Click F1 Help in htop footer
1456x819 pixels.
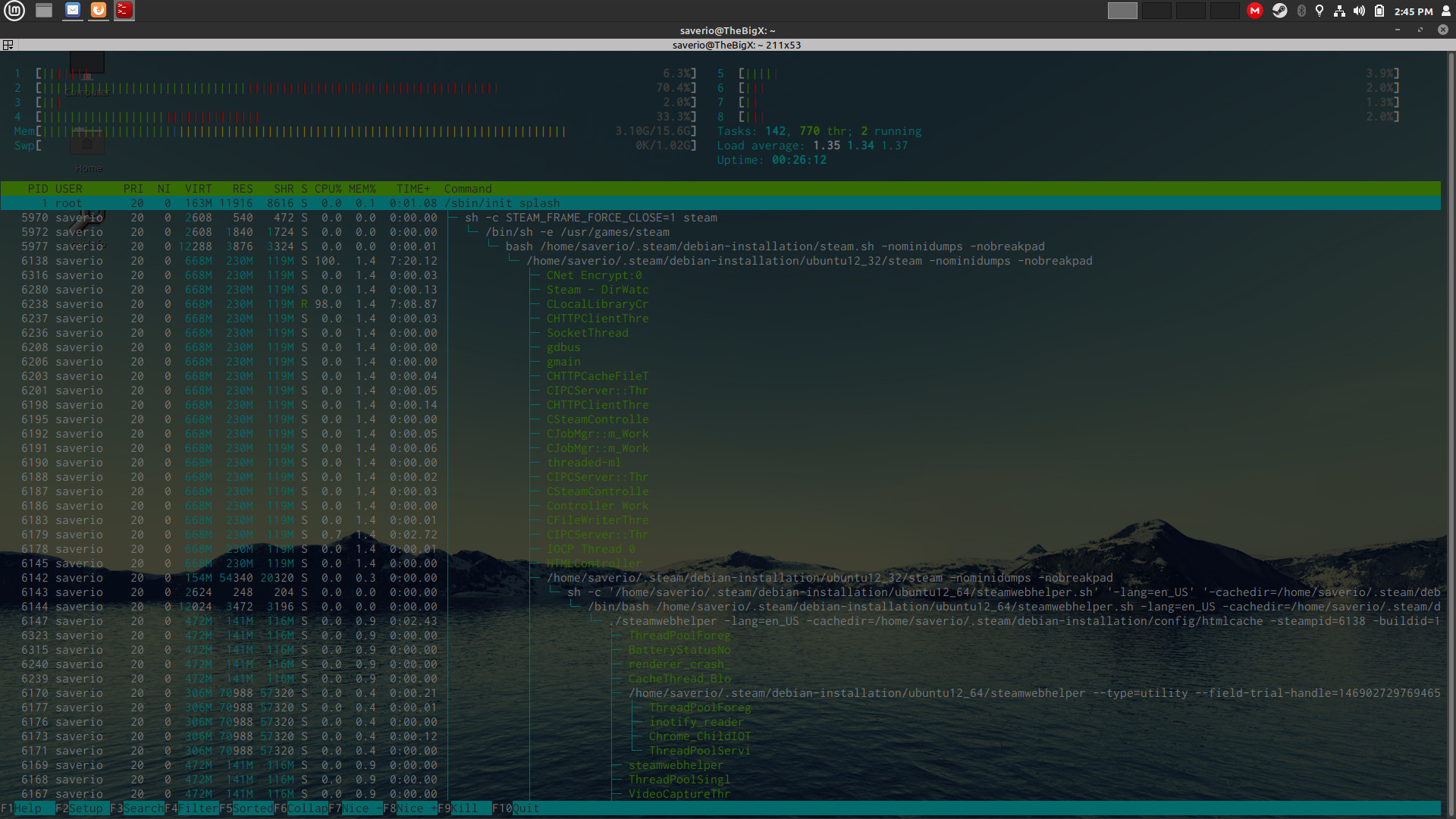point(28,808)
